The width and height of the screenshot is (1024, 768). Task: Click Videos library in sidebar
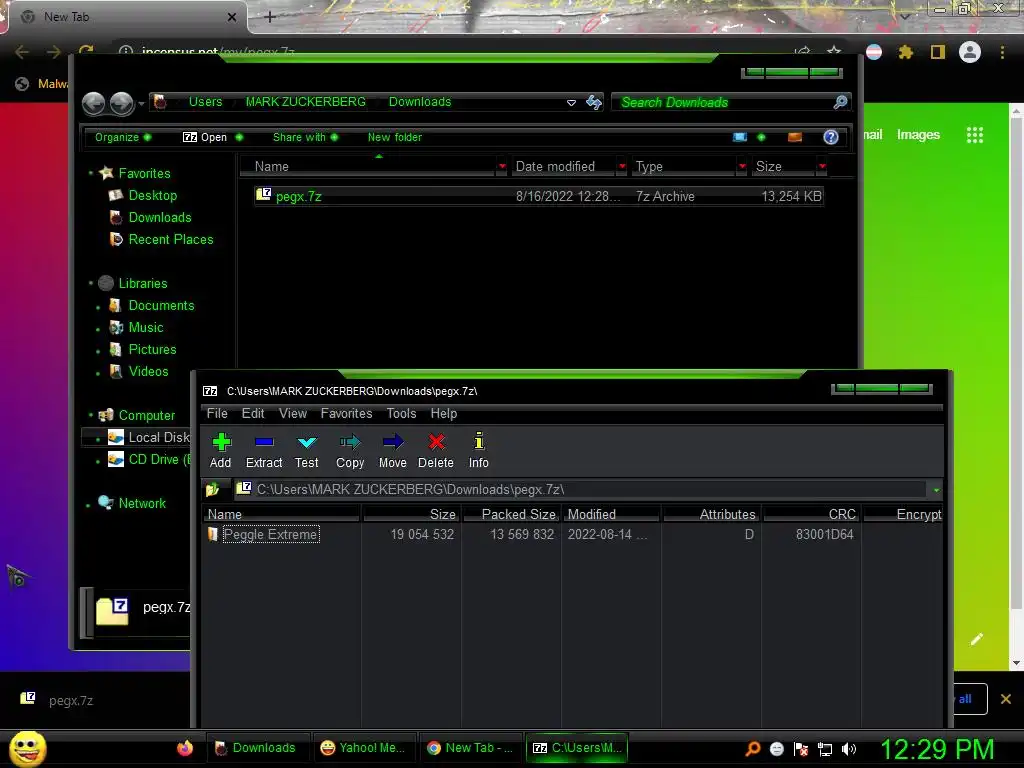[148, 372]
